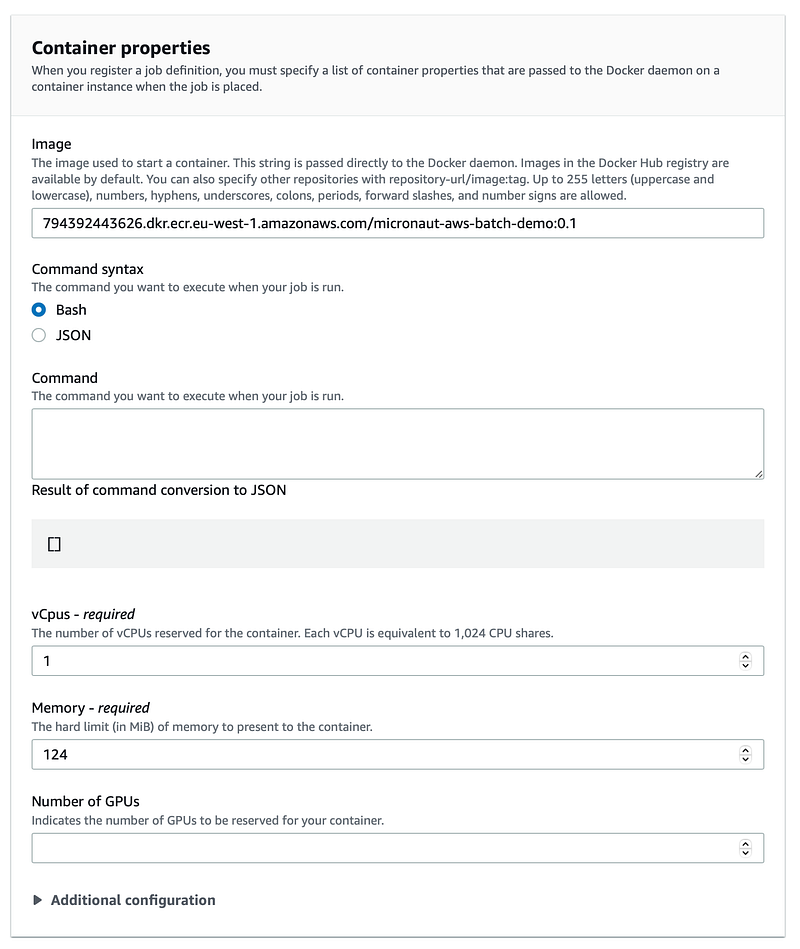
Task: Decrease Memory with the down arrow
Action: pyautogui.click(x=746, y=760)
